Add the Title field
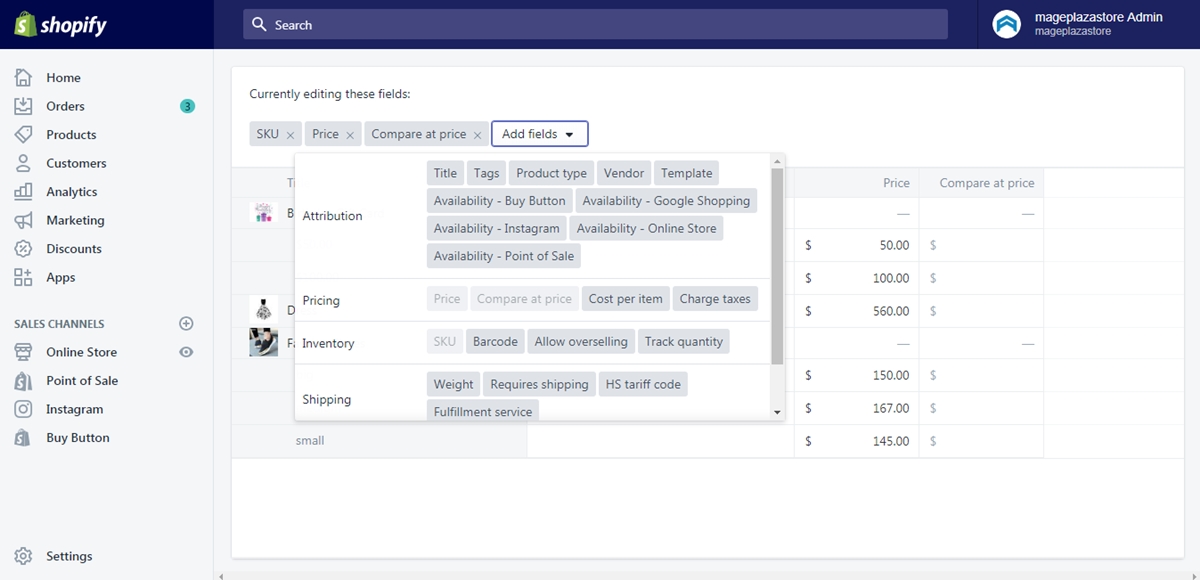1200x580 pixels. coord(445,173)
